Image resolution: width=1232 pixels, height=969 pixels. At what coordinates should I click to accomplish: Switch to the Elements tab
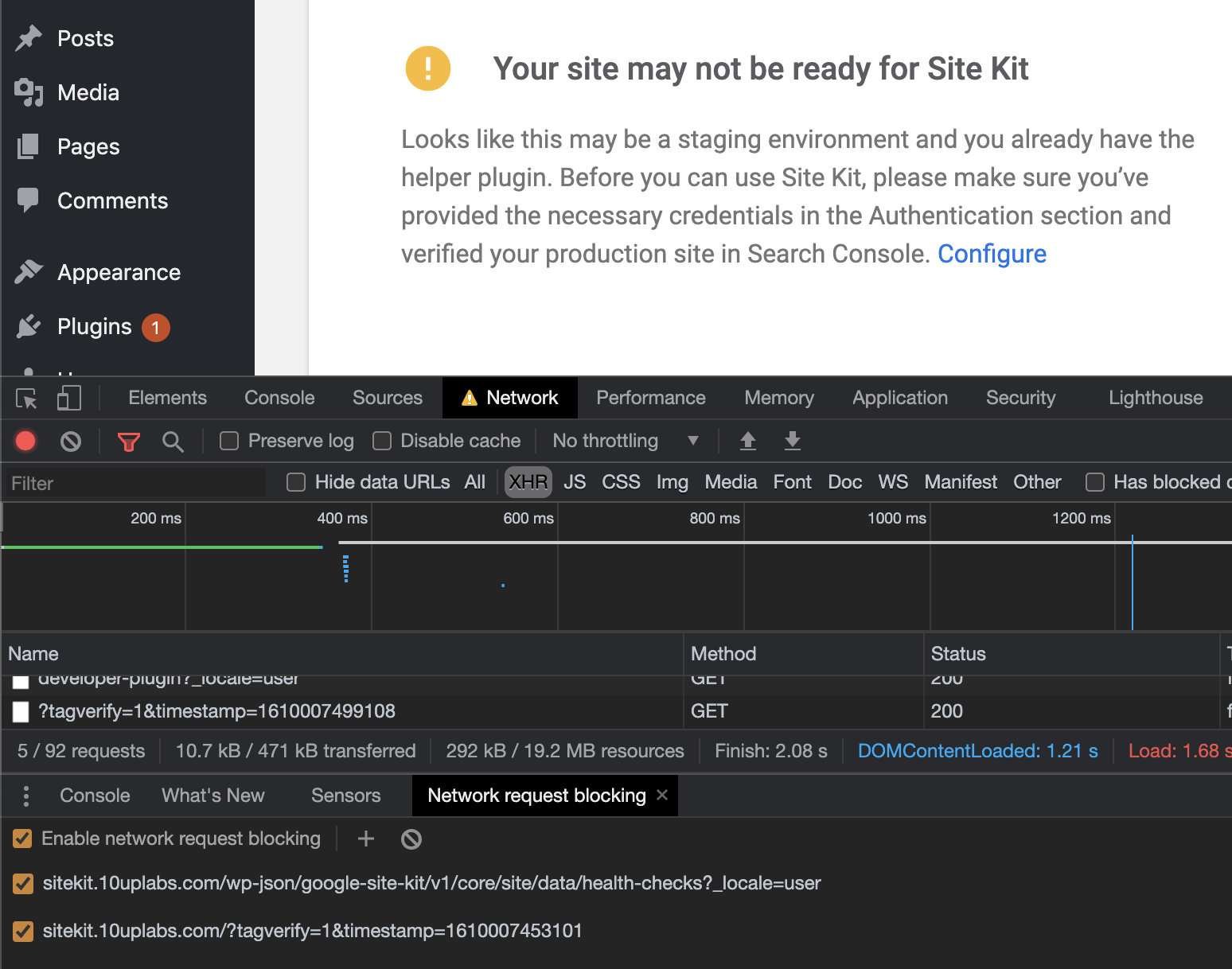(x=167, y=398)
